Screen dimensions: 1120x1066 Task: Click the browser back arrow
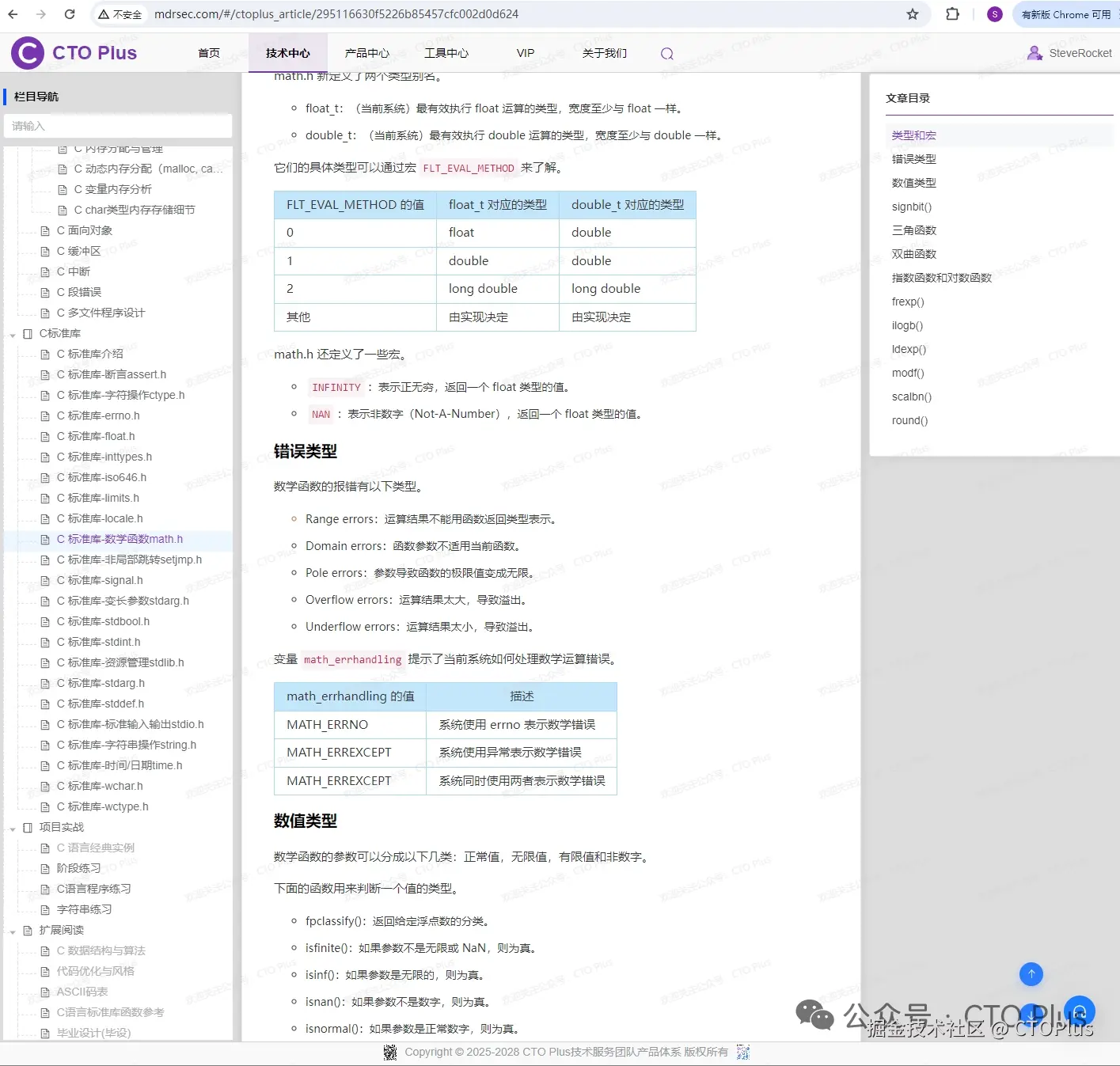pos(13,13)
